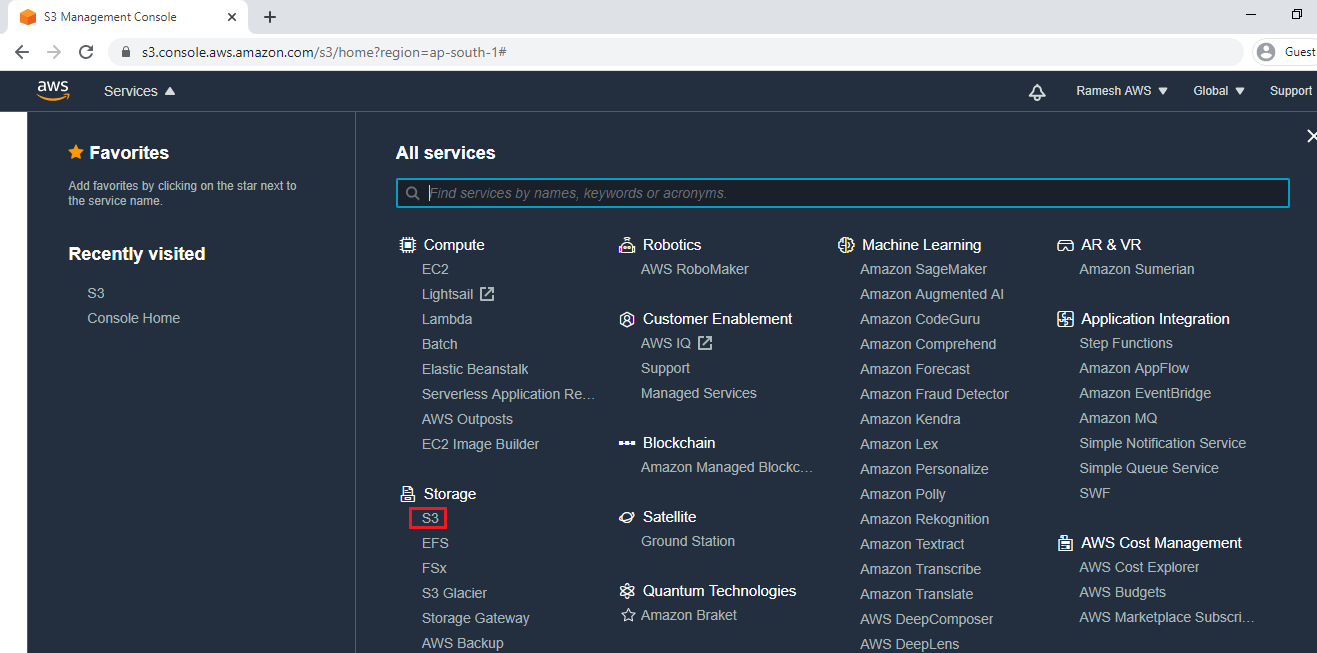1317x653 pixels.
Task: Open Amazon SageMaker
Action: [923, 269]
